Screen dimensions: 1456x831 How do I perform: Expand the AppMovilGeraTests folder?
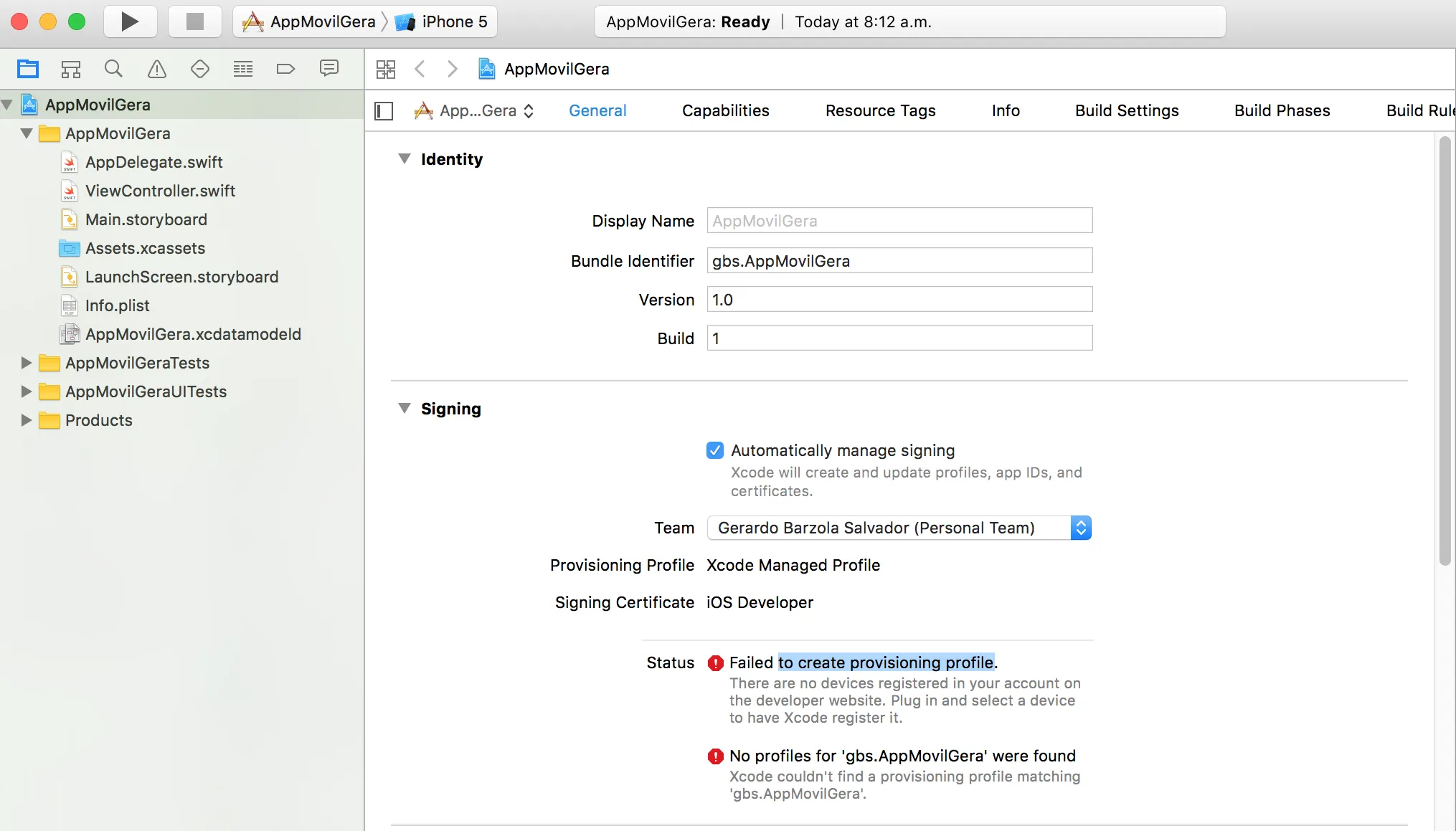point(27,363)
